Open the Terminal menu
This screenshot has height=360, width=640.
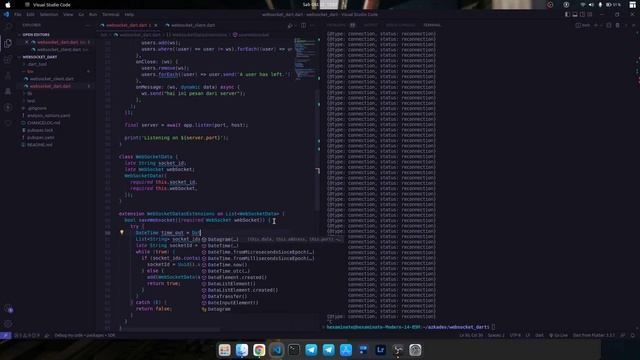click(111, 14)
